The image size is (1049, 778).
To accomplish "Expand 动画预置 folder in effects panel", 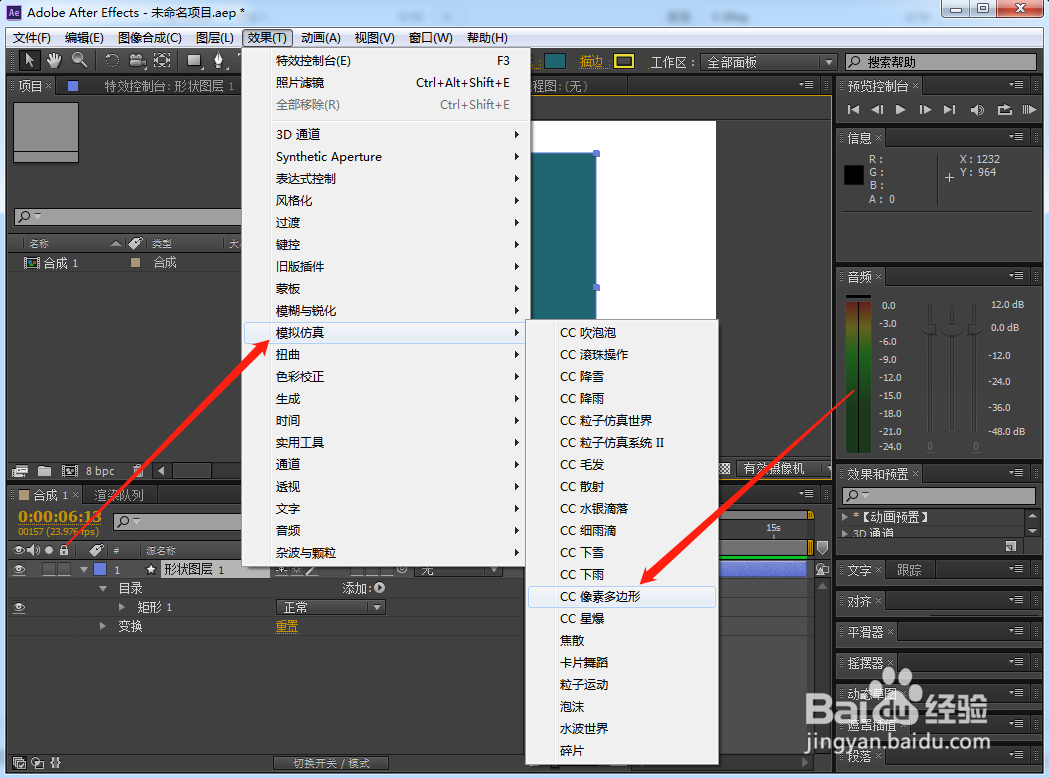I will 845,516.
